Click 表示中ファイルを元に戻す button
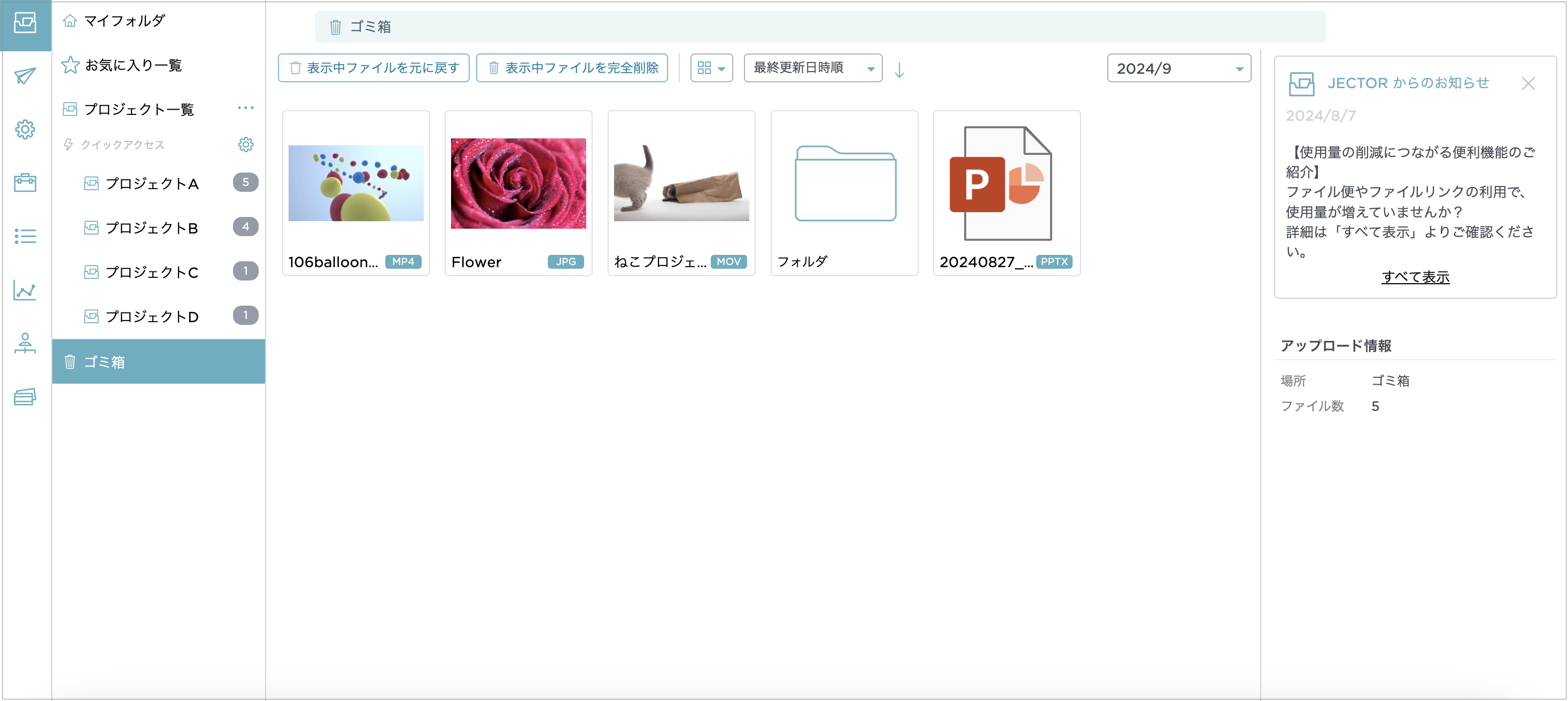The image size is (1568, 701). (x=374, y=67)
